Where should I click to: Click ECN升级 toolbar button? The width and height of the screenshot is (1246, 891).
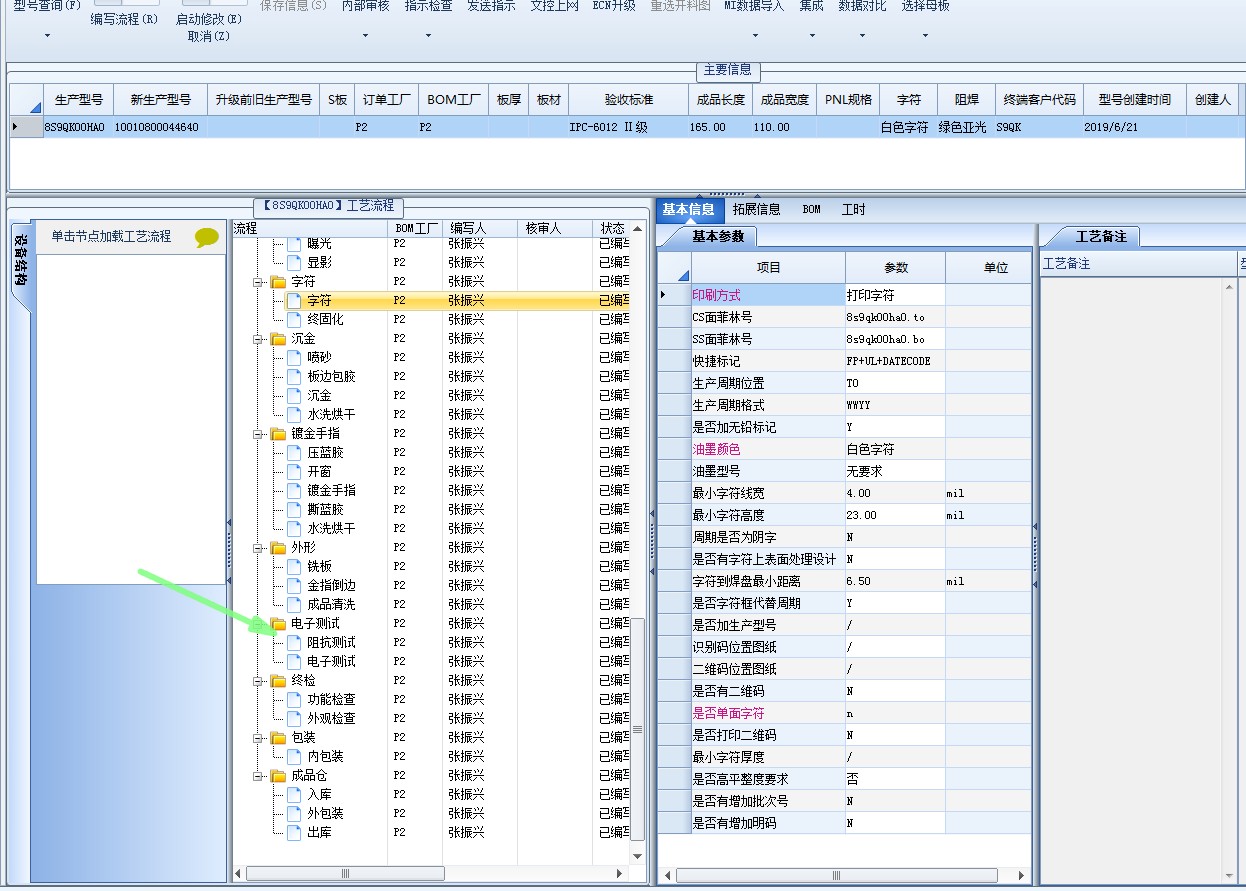pyautogui.click(x=614, y=6)
